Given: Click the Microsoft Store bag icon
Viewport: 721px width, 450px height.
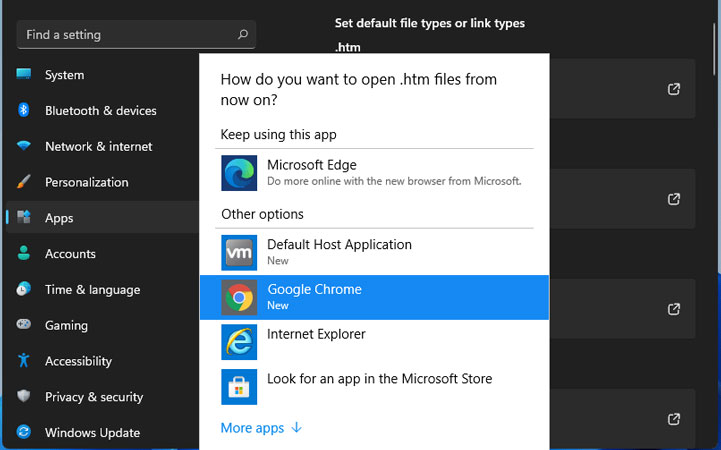Looking at the screenshot, I should 239,387.
